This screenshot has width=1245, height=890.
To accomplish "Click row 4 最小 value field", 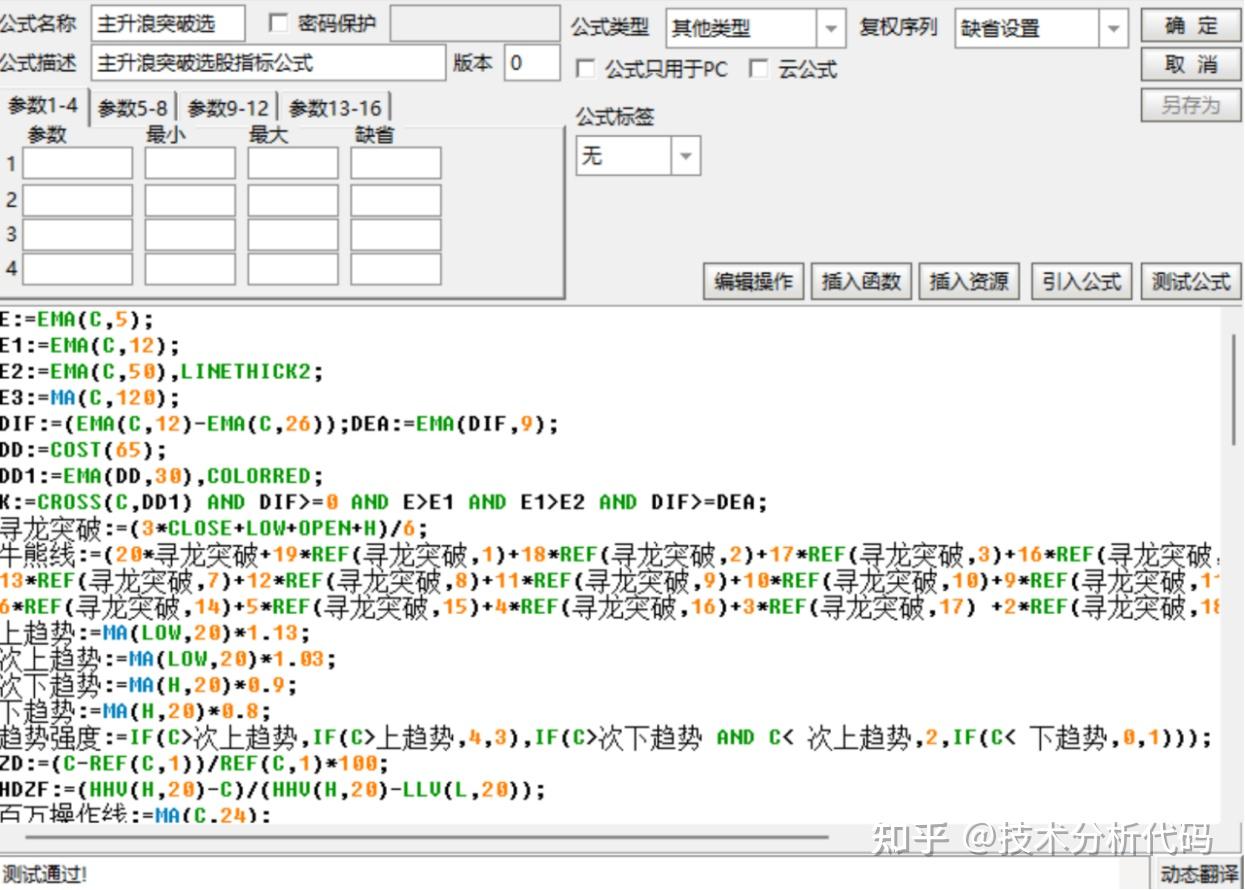I will click(x=191, y=269).
